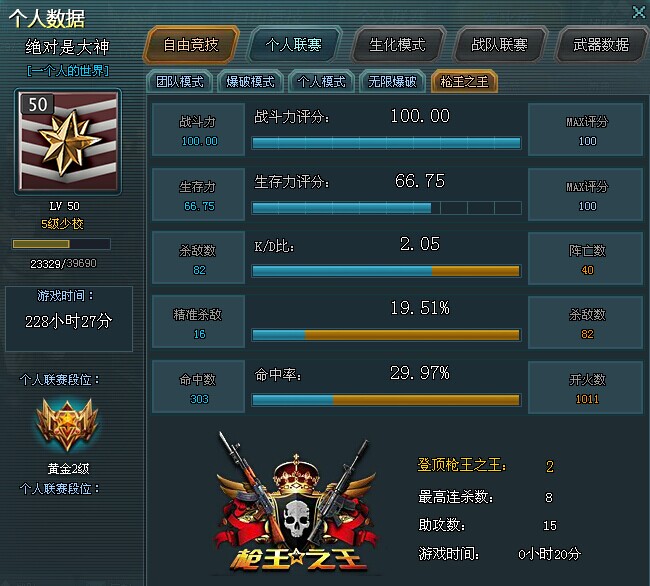Select the 团队模式 sub-tab

coord(180,82)
